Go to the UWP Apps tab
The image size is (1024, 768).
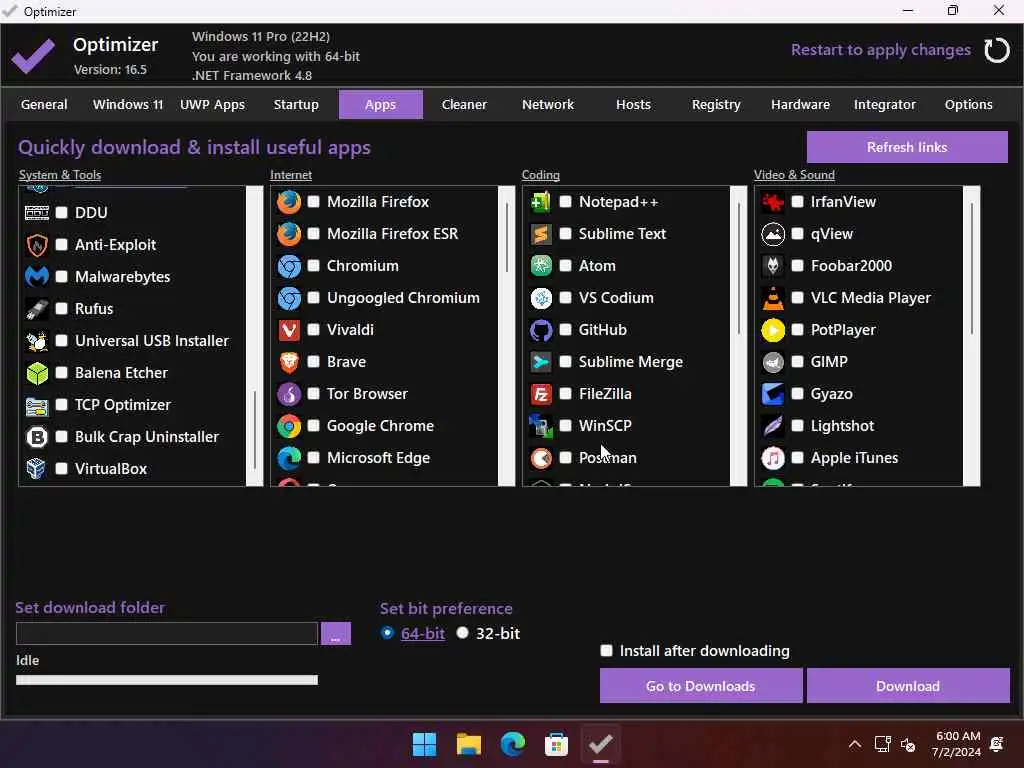pyautogui.click(x=212, y=104)
